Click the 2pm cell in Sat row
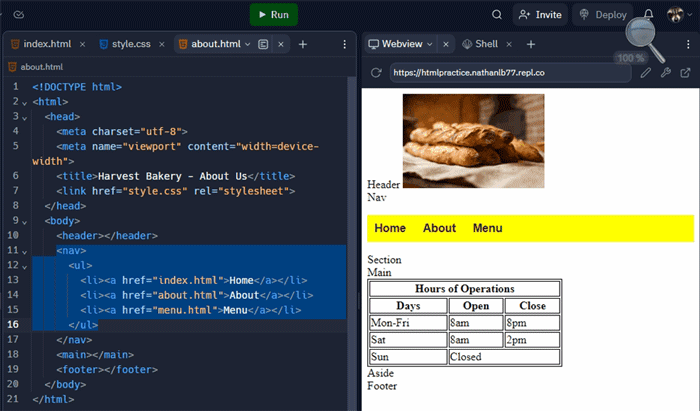The width and height of the screenshot is (700, 411). point(532,340)
